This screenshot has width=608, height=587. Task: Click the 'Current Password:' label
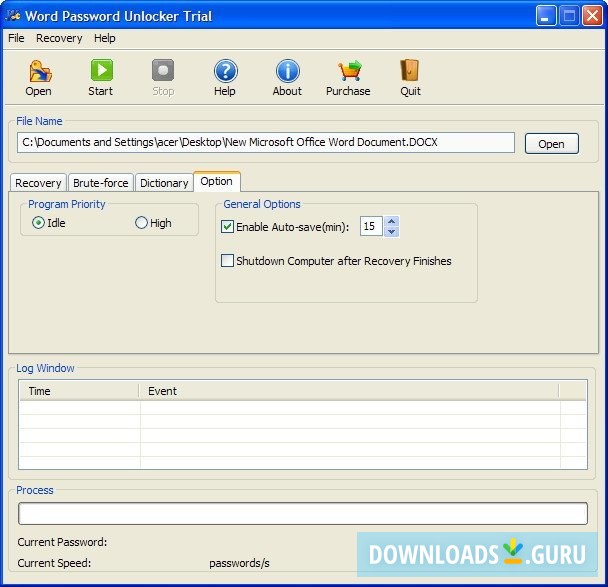coord(62,542)
